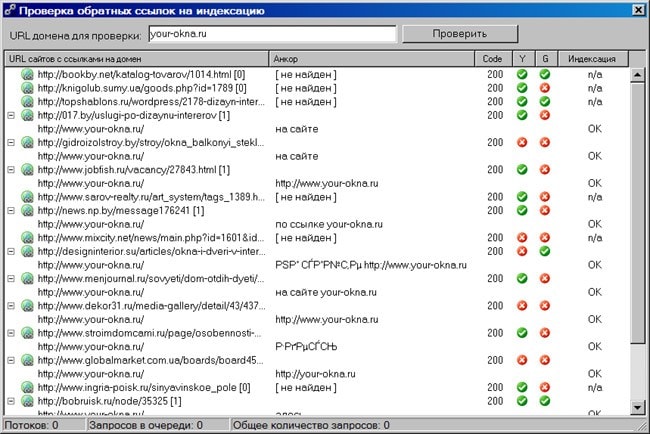The image size is (650, 434).
Task: Click green G check for bookby.net row
Action: 545,74
